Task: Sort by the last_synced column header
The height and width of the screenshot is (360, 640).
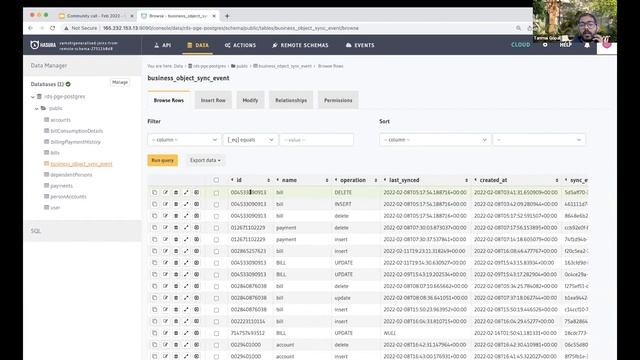Action: pyautogui.click(x=425, y=180)
